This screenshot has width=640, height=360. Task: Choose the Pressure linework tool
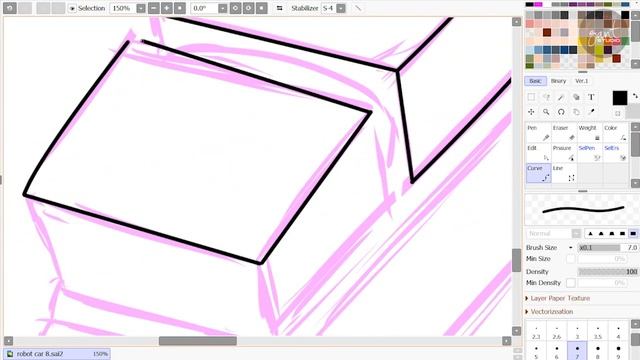point(564,153)
